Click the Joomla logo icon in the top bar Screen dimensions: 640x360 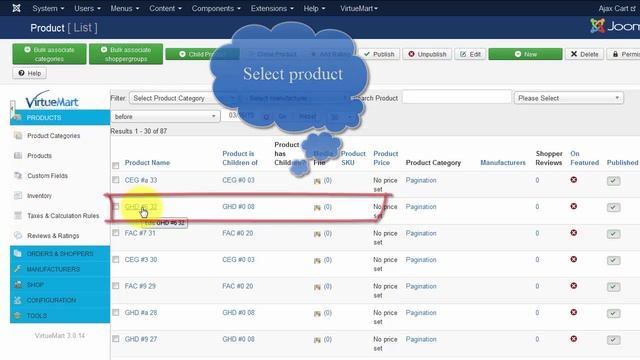pos(16,8)
